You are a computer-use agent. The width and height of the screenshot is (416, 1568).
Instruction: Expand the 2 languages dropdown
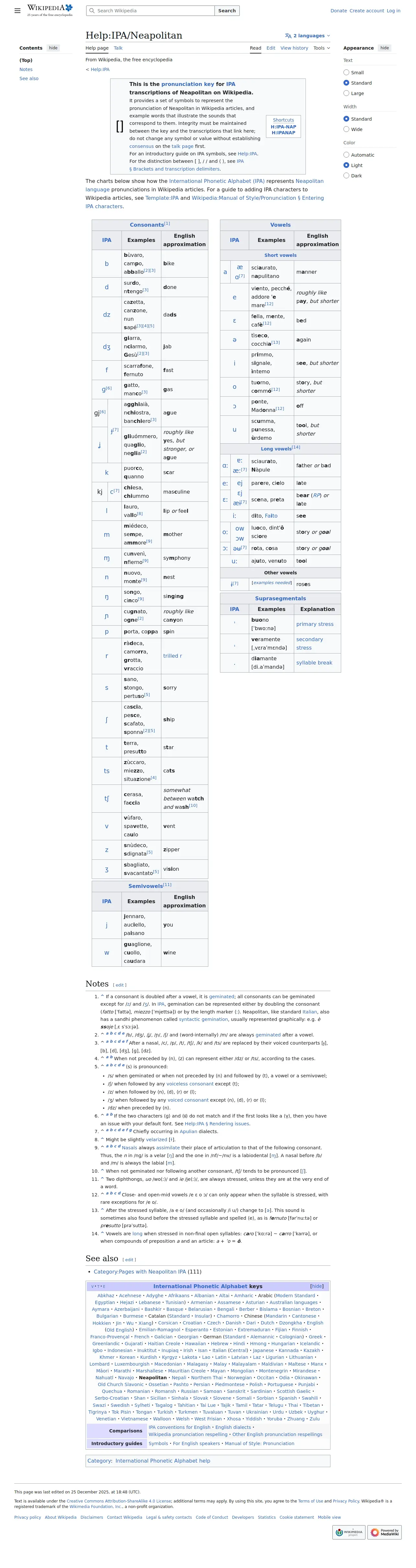point(308,36)
